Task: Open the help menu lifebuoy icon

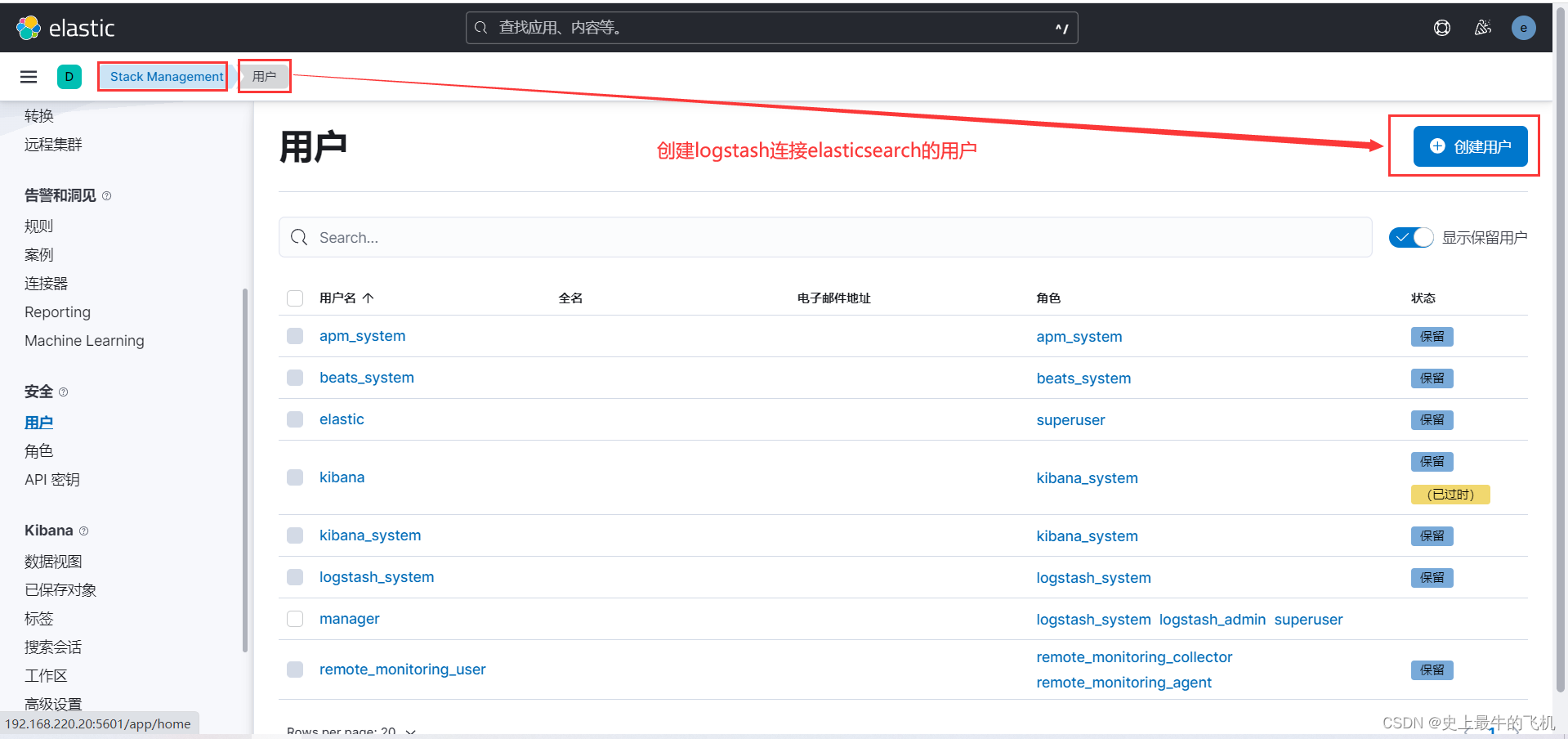Action: (x=1442, y=28)
